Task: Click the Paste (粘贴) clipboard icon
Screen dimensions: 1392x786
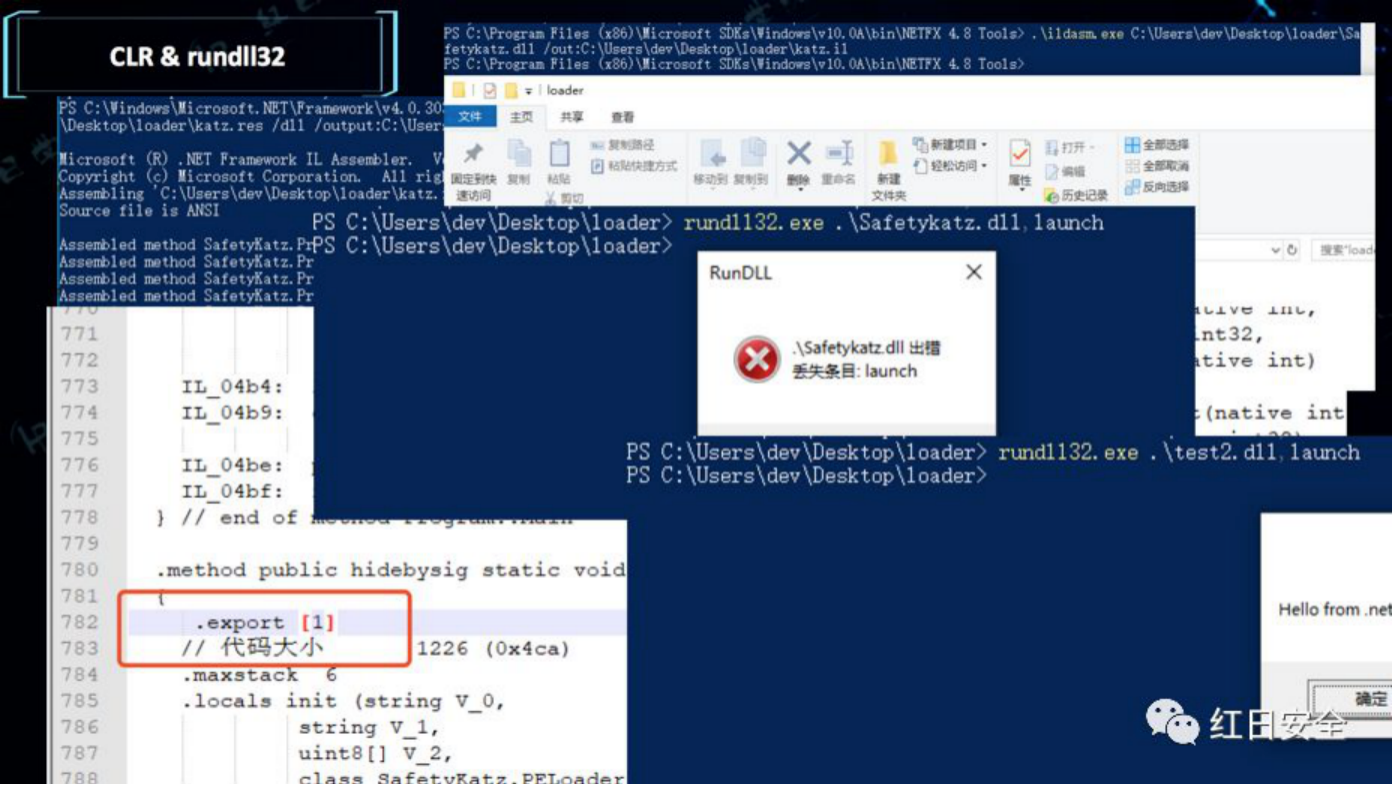Action: [x=559, y=153]
